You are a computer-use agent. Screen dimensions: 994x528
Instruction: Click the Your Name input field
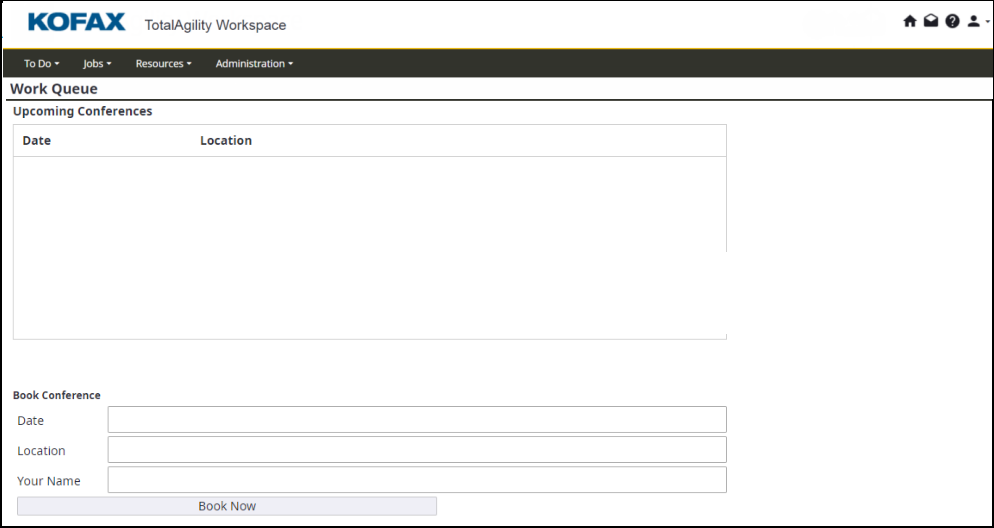tap(417, 480)
